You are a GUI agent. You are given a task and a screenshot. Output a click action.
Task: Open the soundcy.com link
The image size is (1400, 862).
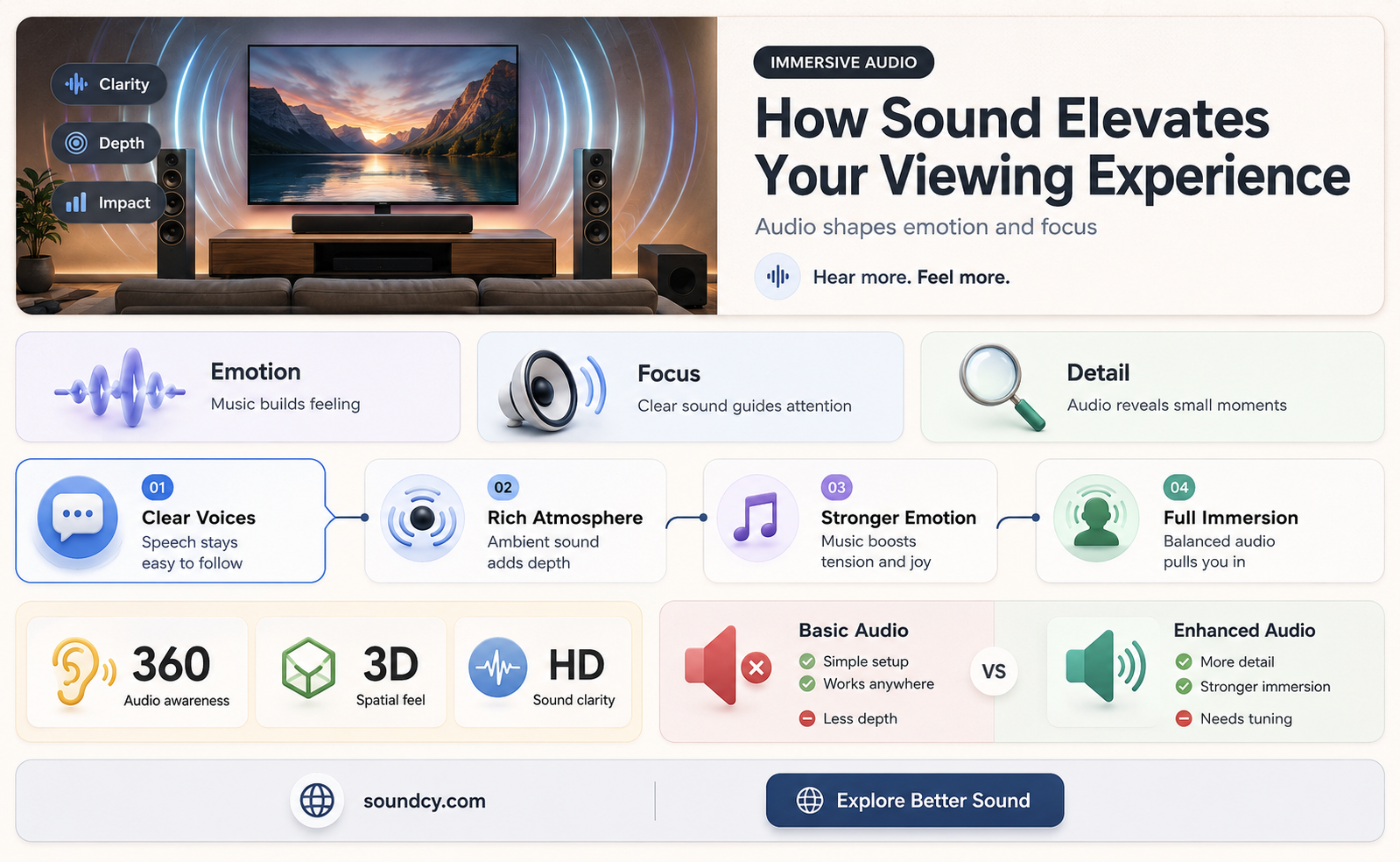click(x=425, y=801)
